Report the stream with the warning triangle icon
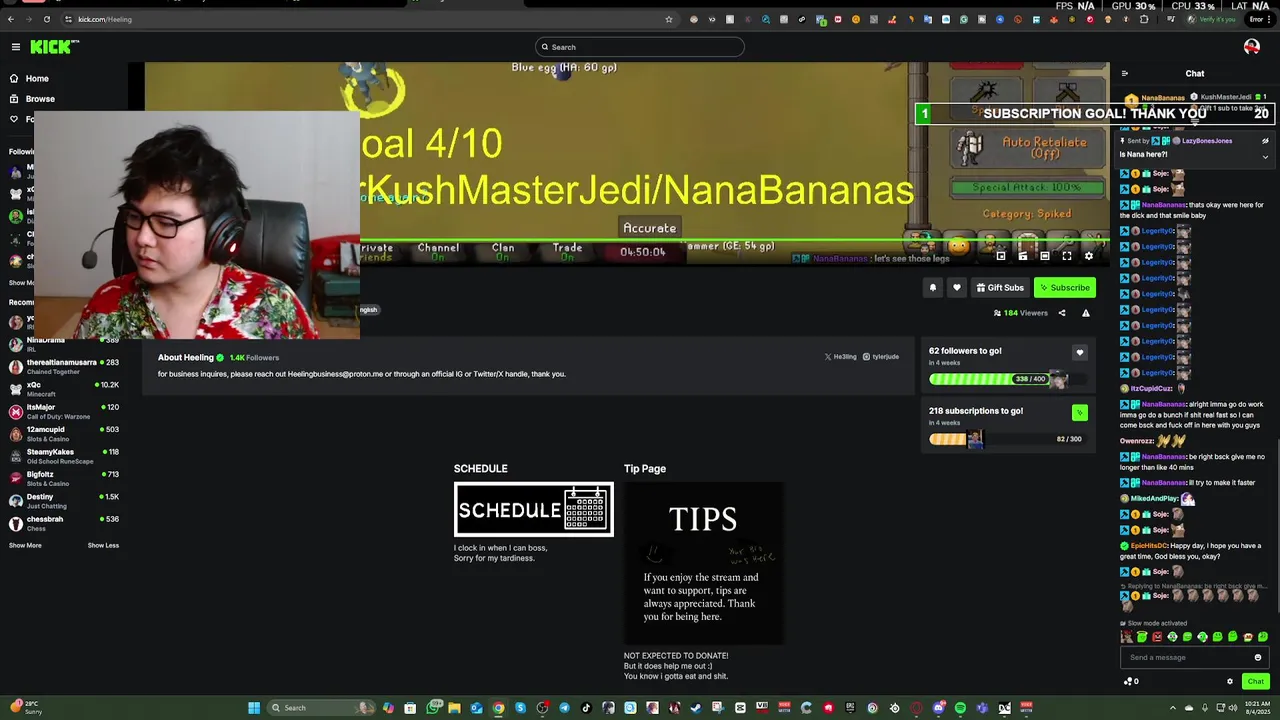 pyautogui.click(x=1086, y=313)
